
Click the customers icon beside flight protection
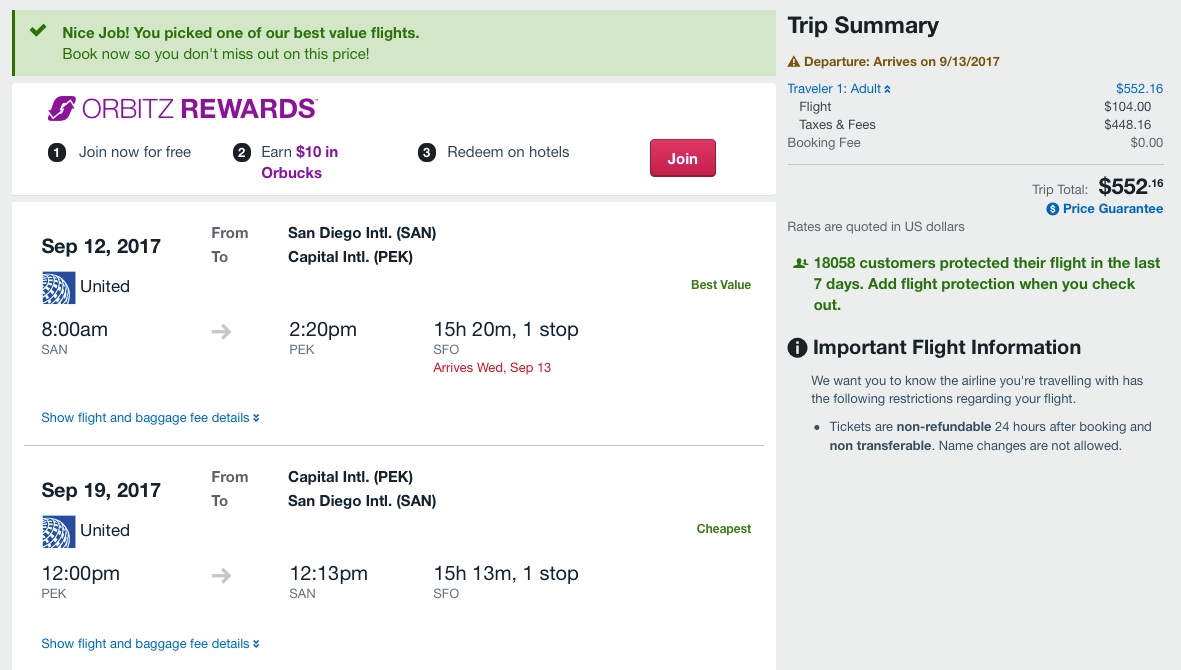pyautogui.click(x=800, y=264)
